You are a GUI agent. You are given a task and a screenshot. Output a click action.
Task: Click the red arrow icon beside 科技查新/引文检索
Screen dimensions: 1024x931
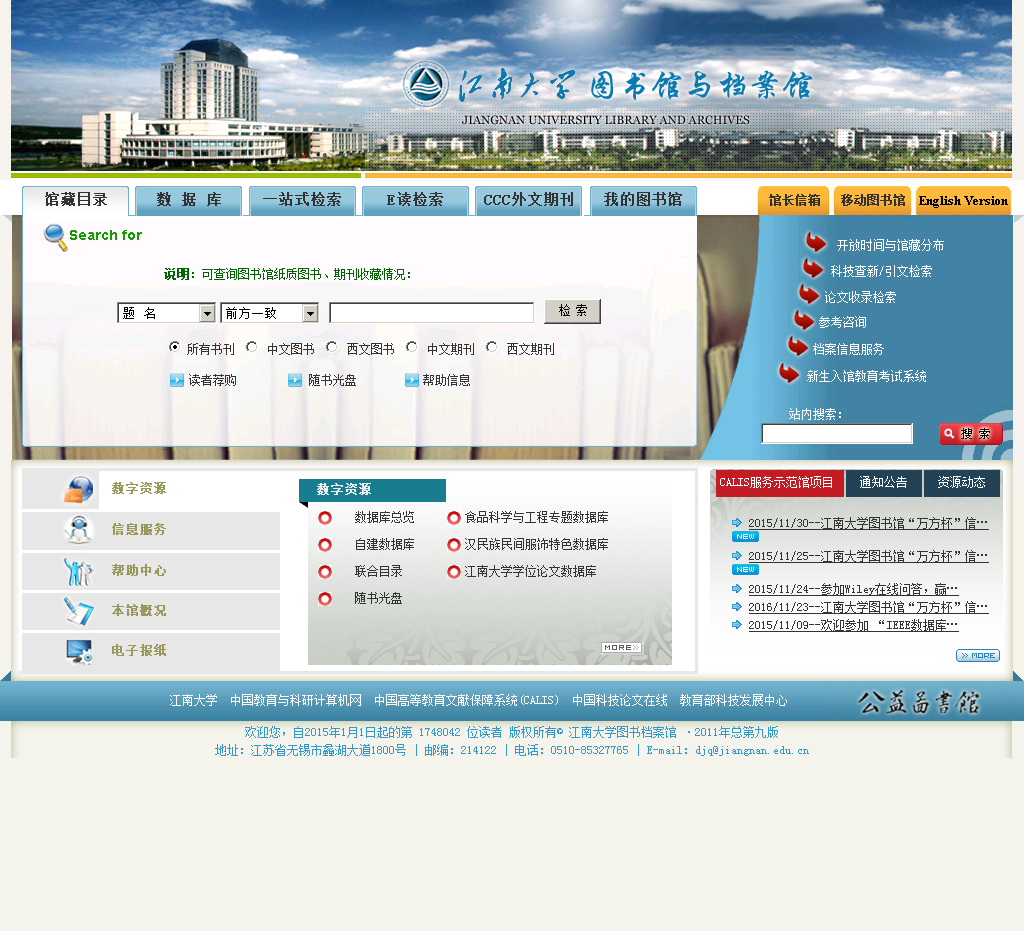point(812,268)
